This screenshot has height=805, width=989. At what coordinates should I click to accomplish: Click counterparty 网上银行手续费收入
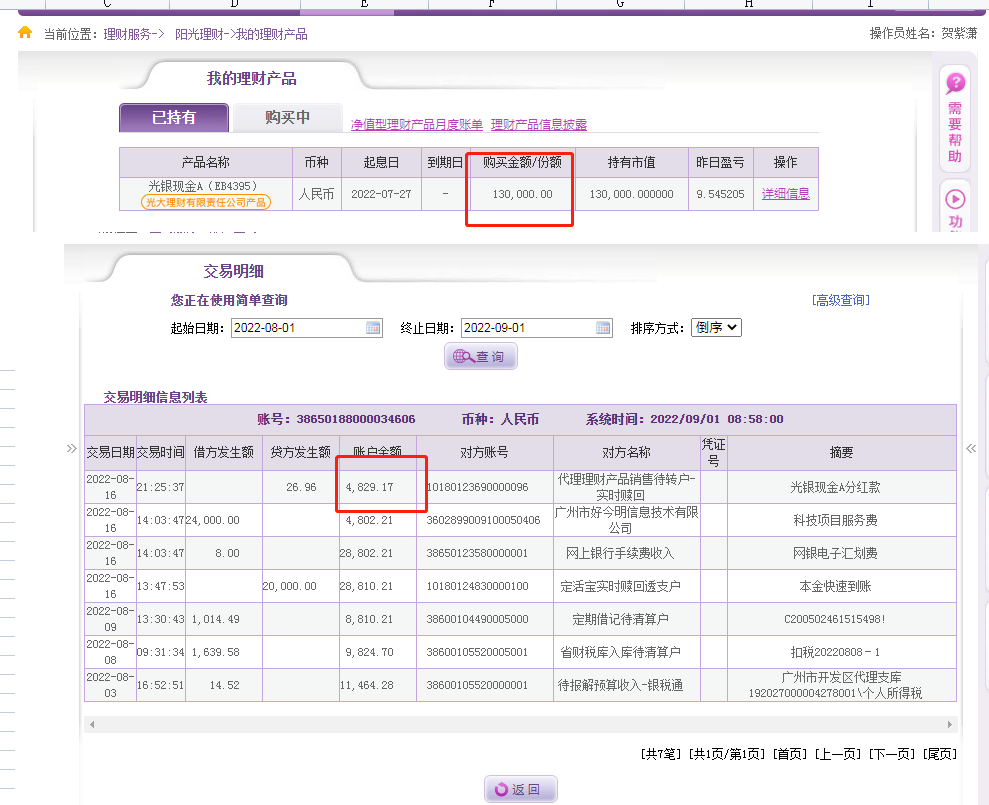point(620,553)
